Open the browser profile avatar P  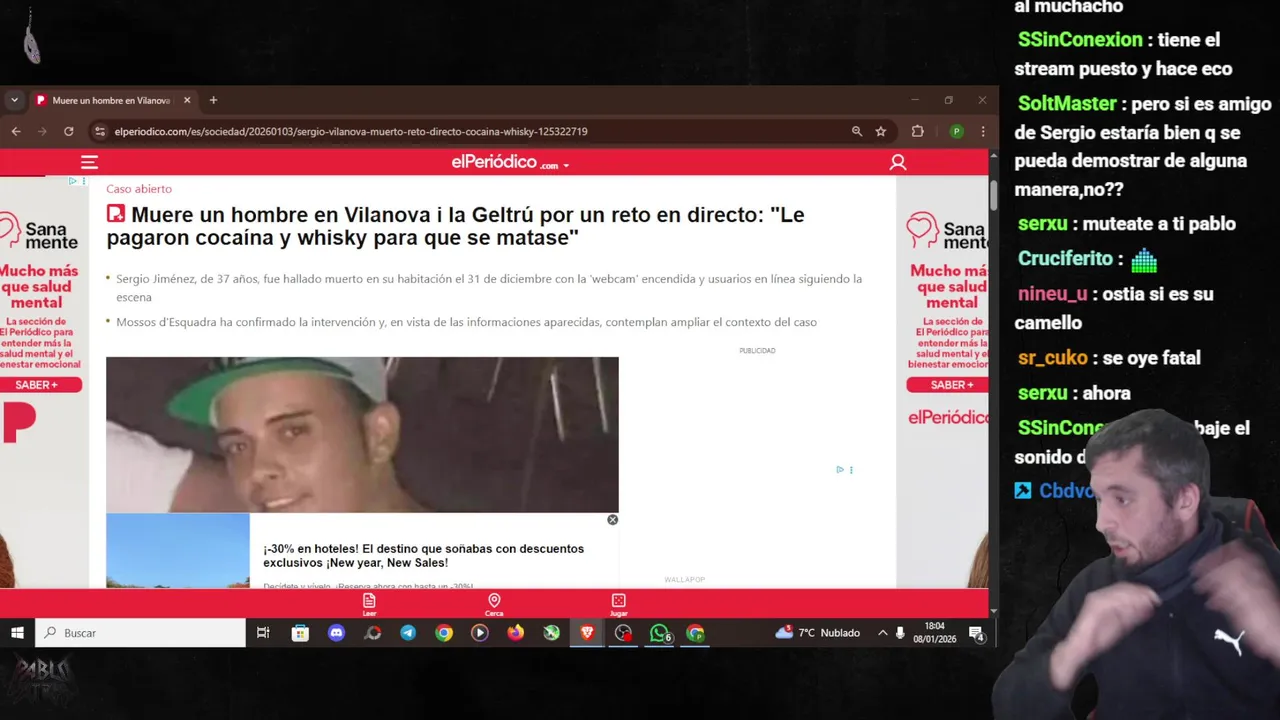[x=956, y=131]
